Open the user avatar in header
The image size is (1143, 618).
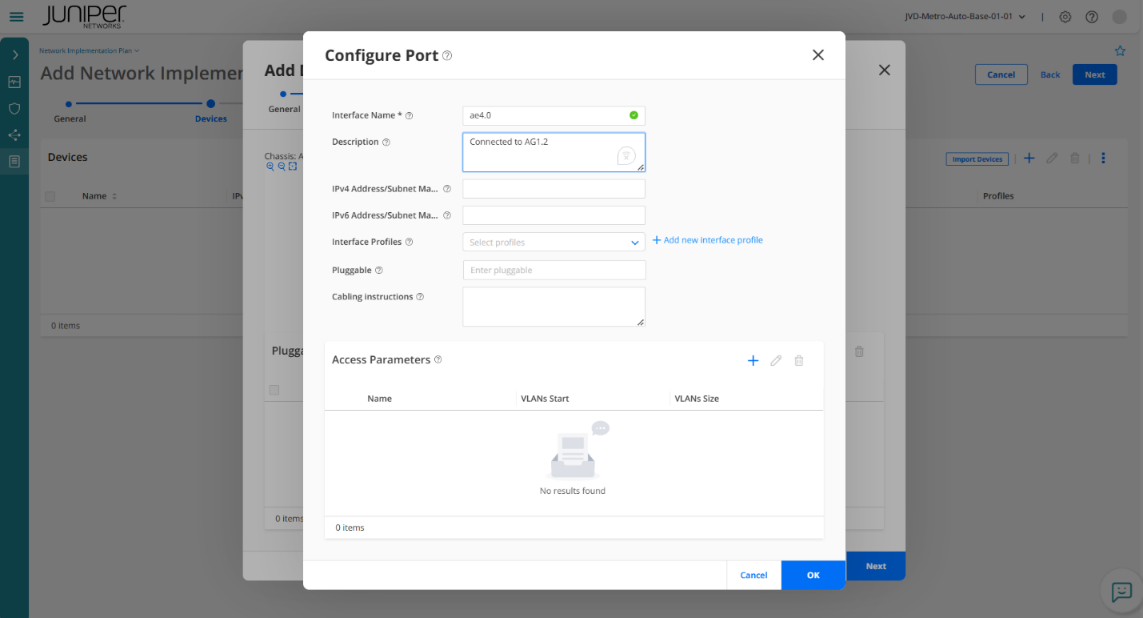(1120, 17)
